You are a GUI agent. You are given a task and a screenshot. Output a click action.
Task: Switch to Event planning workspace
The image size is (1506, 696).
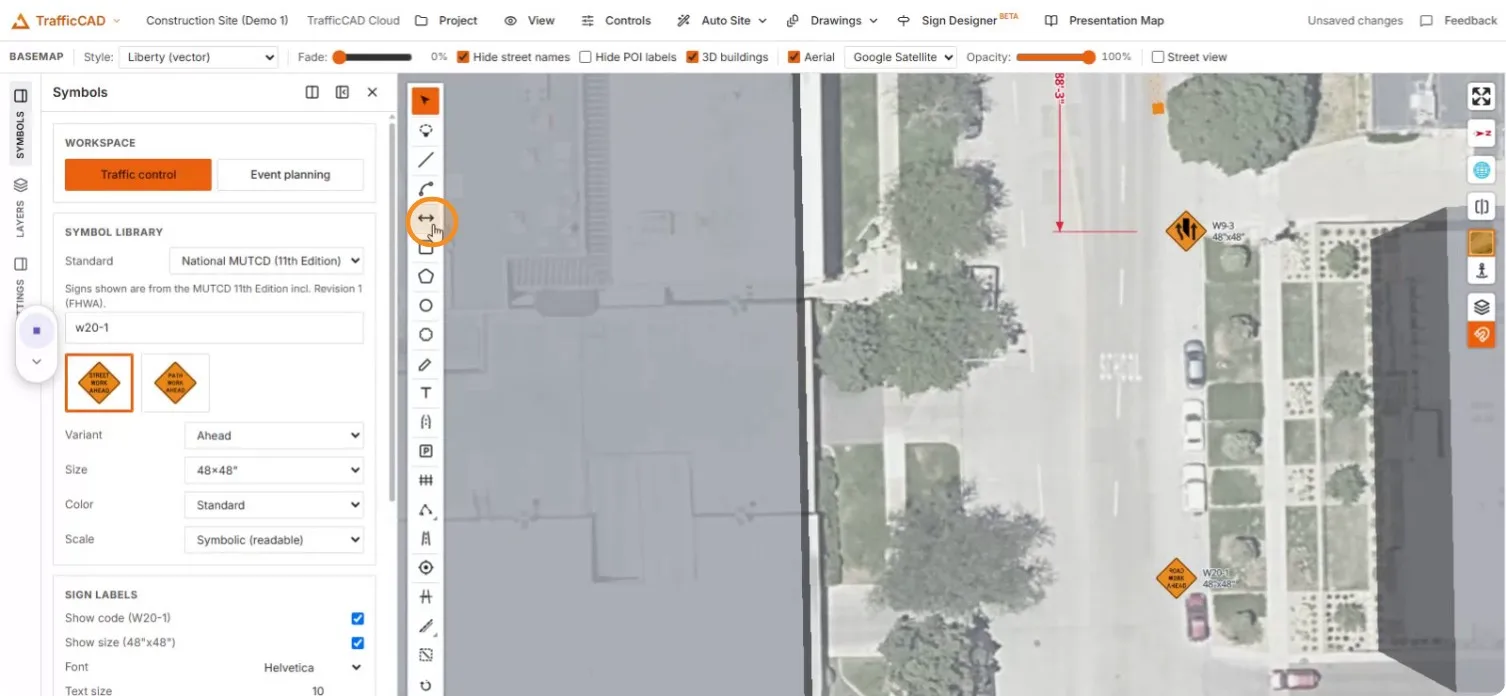point(290,174)
